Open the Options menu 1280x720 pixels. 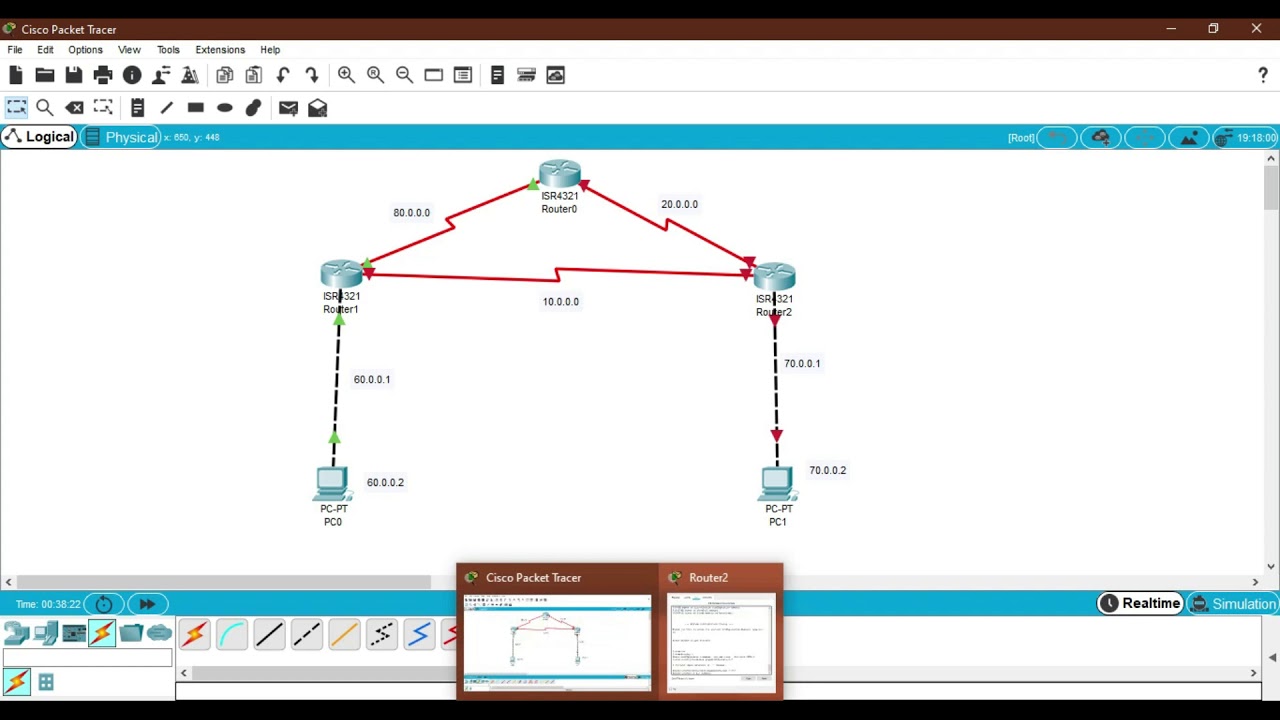click(x=85, y=49)
